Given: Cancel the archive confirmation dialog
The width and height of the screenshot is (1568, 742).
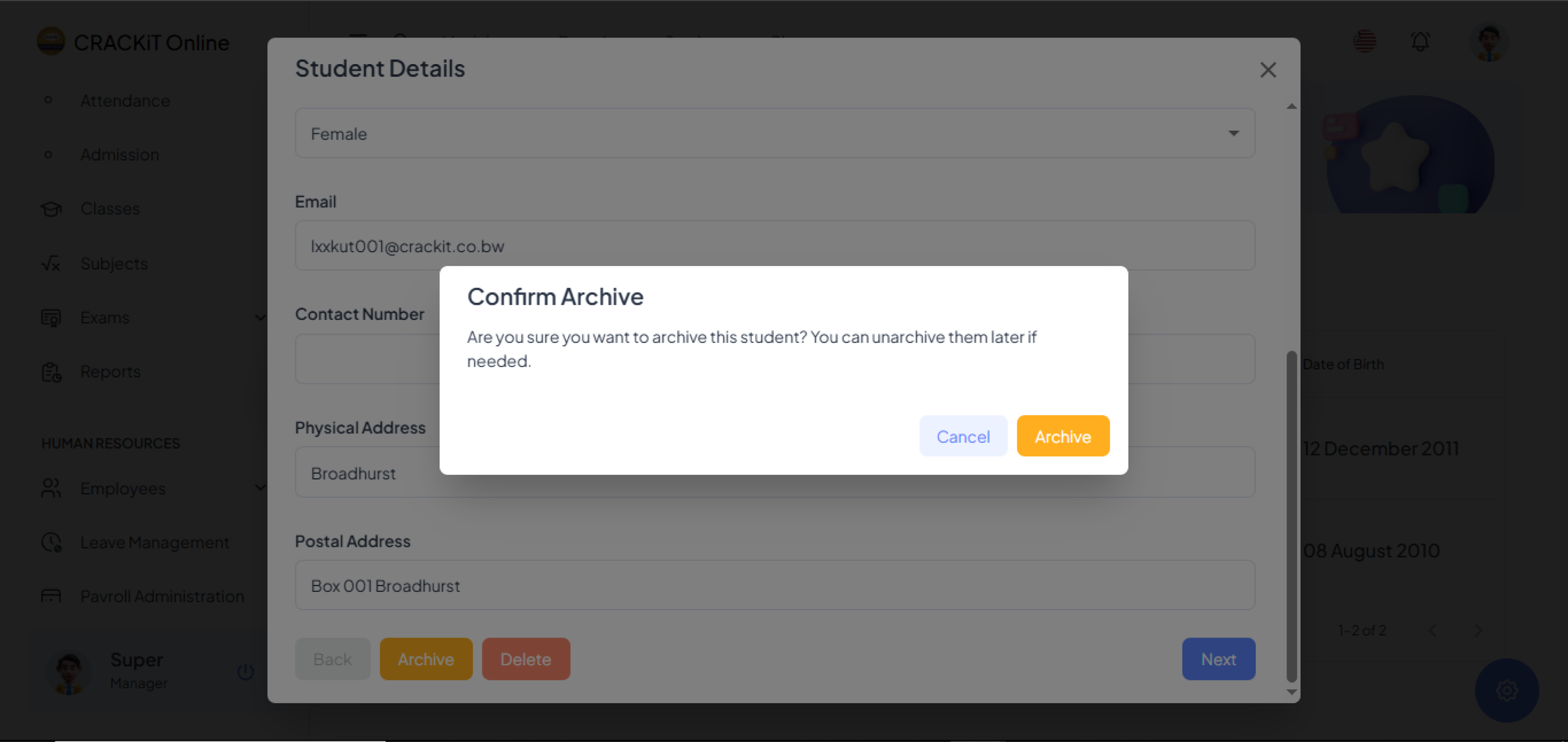Looking at the screenshot, I should click(x=962, y=436).
